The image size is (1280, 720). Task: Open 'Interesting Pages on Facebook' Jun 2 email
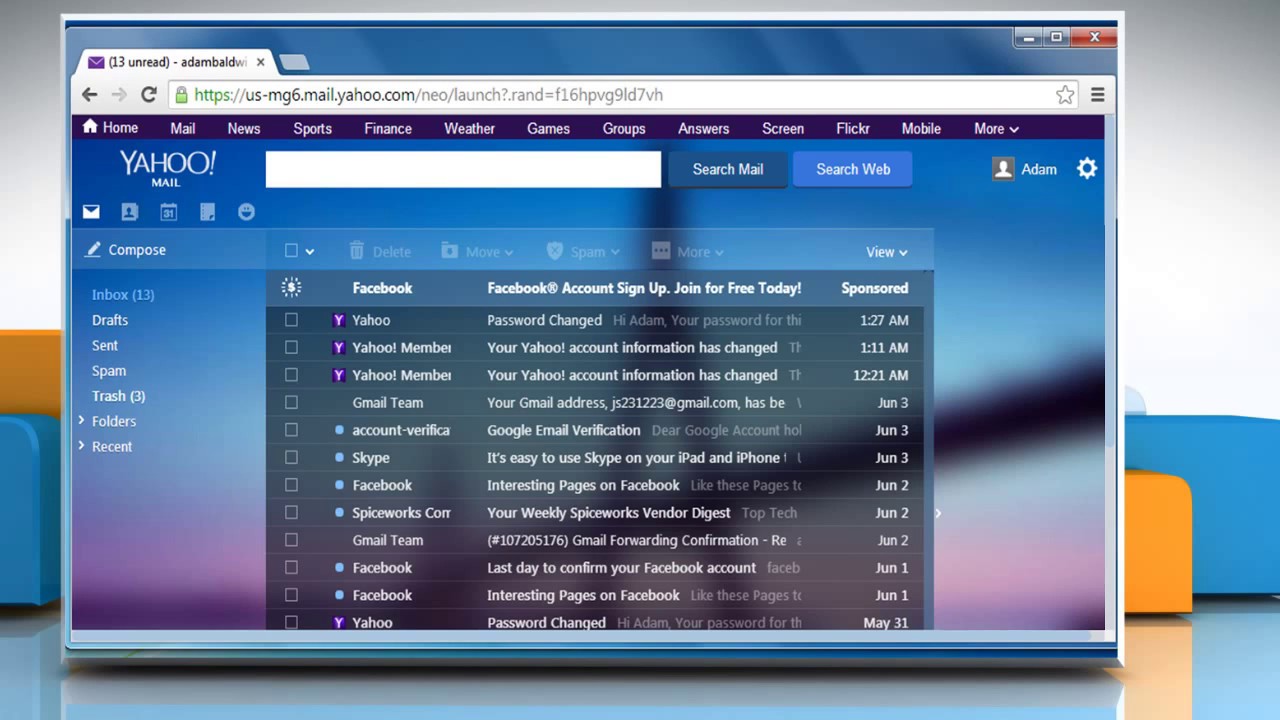pos(594,485)
